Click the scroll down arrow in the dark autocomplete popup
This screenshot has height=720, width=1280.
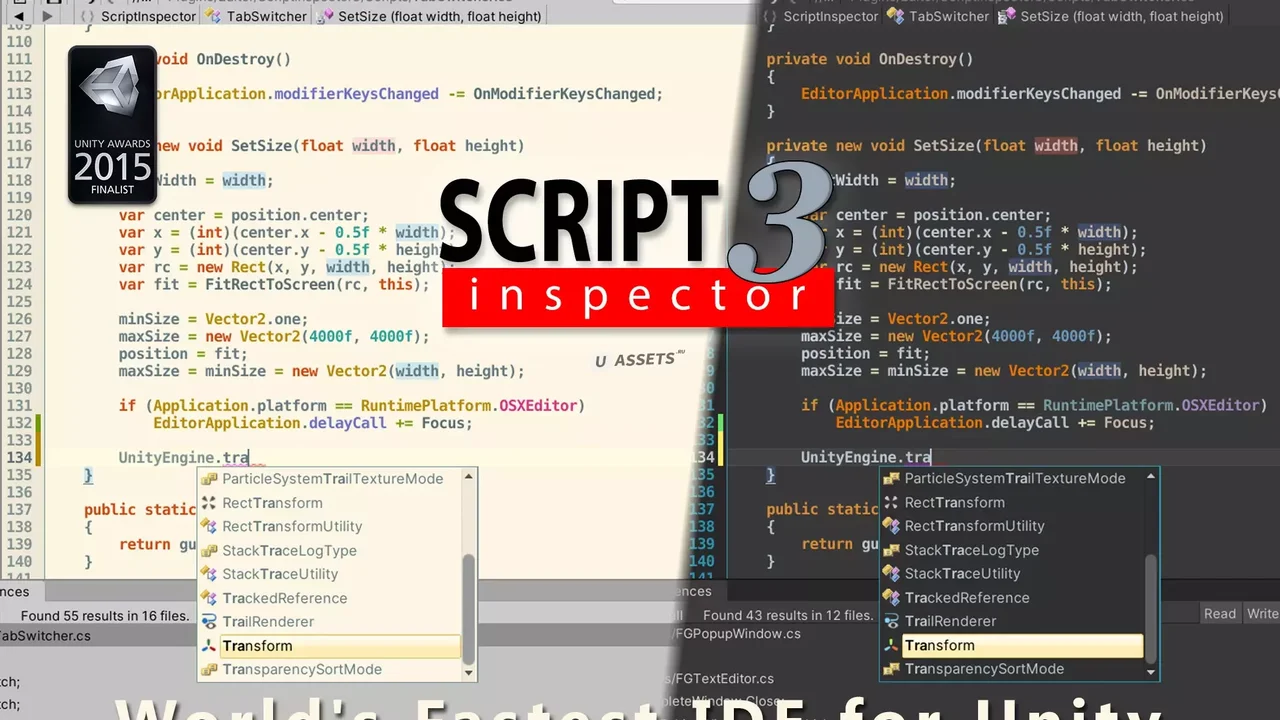tap(1151, 673)
